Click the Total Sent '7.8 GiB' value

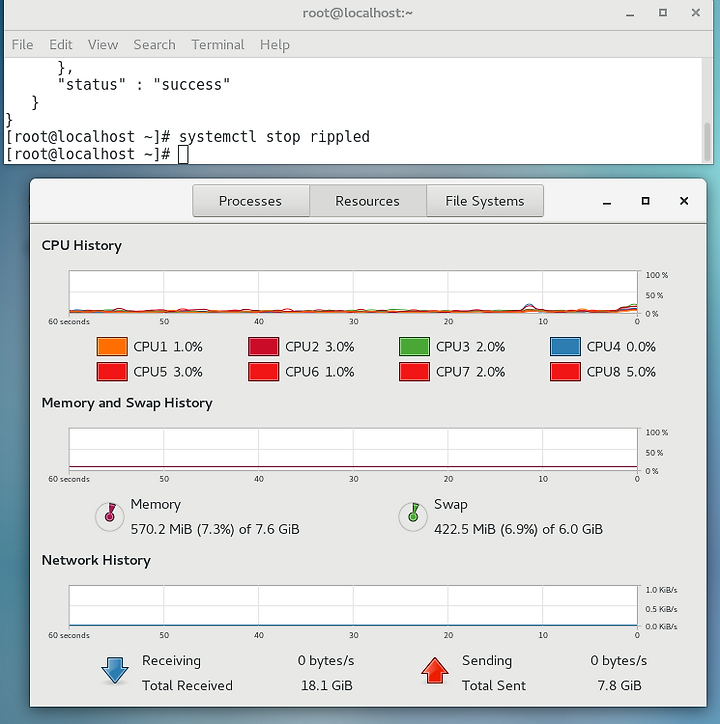pyautogui.click(x=619, y=686)
